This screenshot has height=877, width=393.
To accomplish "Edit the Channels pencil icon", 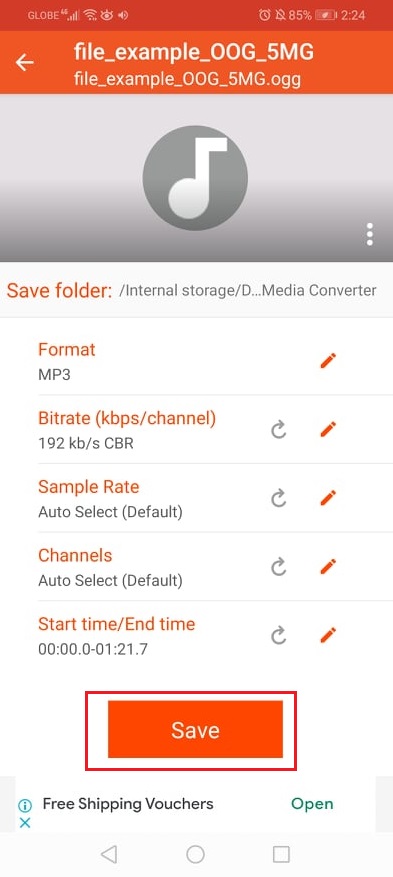I will tap(328, 567).
